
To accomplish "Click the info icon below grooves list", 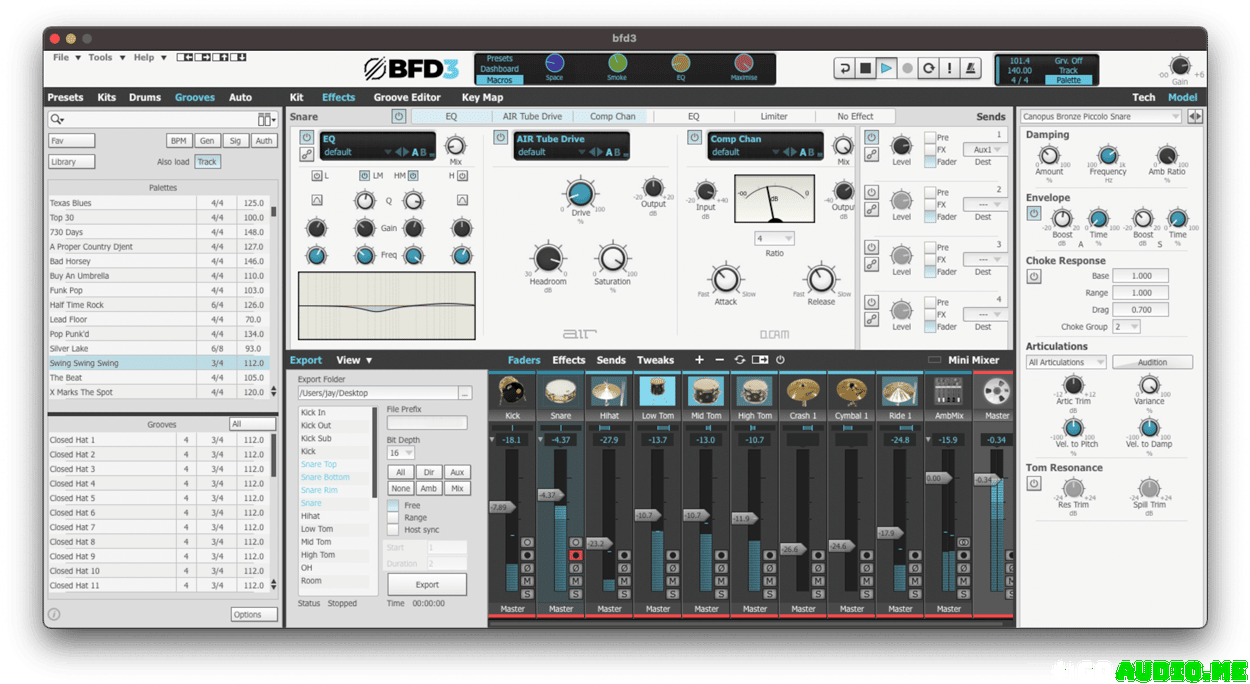I will 54,614.
